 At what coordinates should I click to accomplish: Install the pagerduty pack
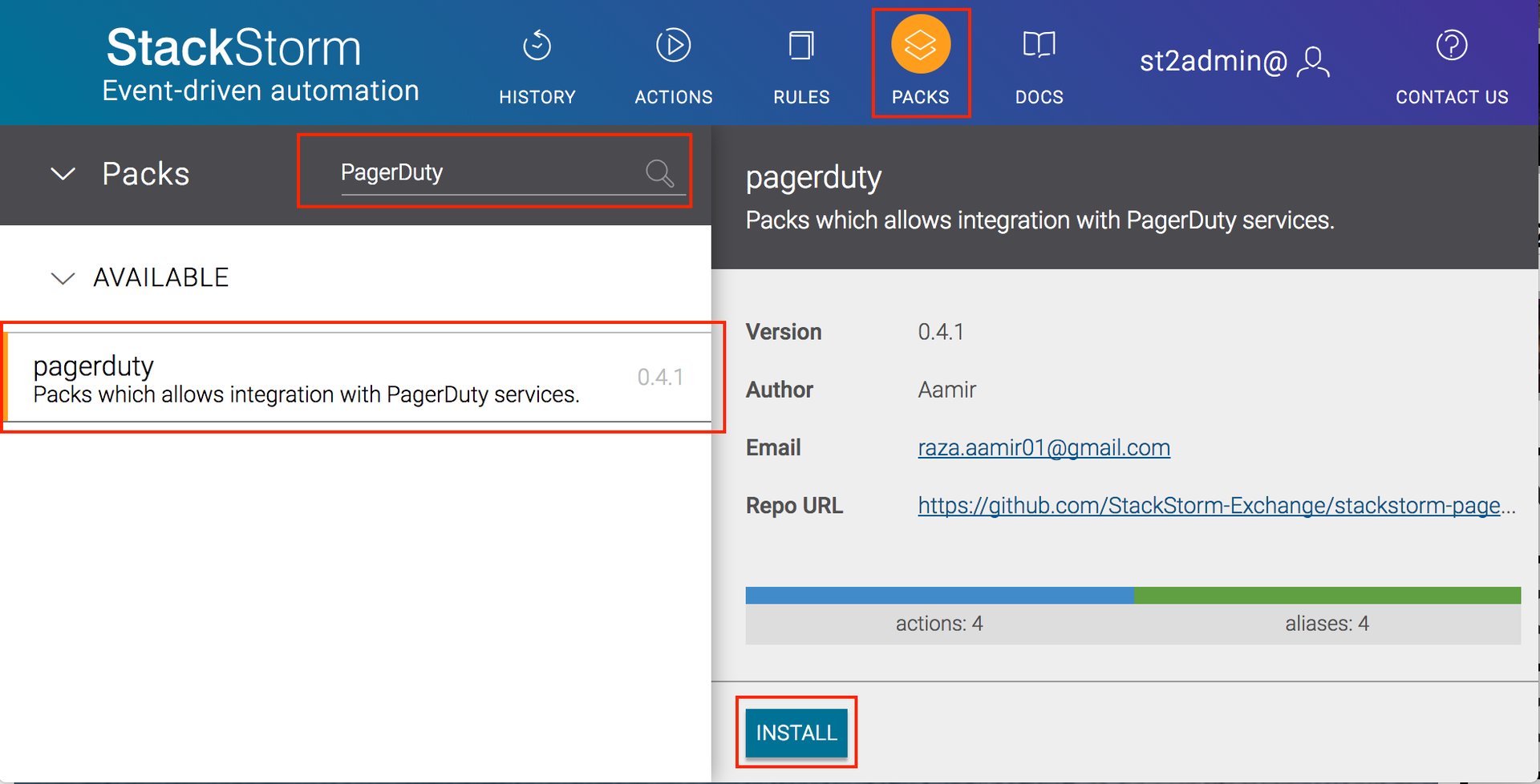point(796,732)
